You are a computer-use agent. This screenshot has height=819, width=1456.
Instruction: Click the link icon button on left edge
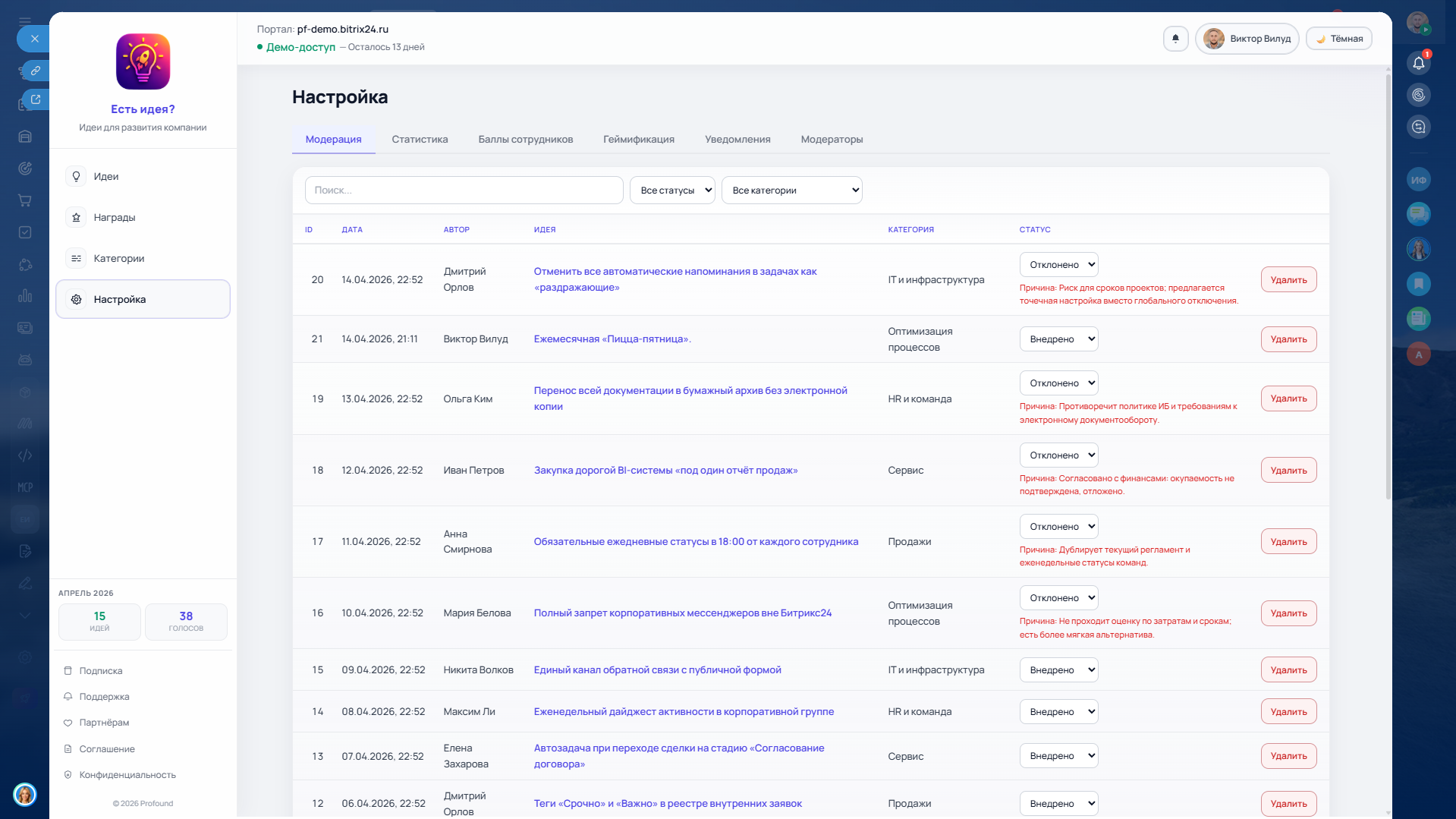35,71
